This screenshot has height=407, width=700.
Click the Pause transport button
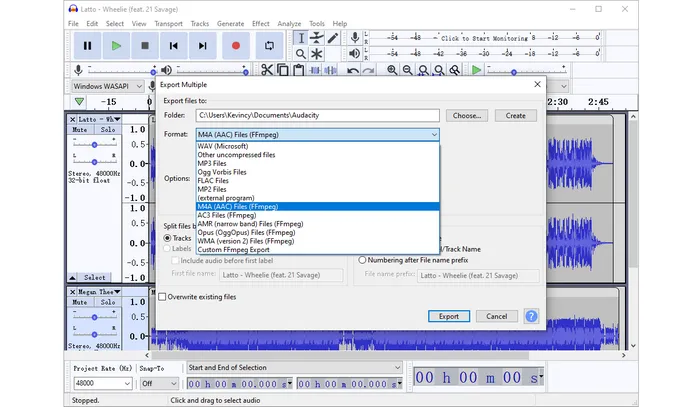click(x=88, y=46)
